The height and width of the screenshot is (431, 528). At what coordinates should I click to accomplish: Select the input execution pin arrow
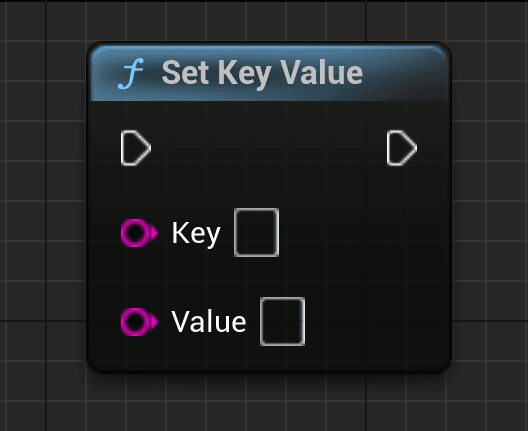point(136,148)
